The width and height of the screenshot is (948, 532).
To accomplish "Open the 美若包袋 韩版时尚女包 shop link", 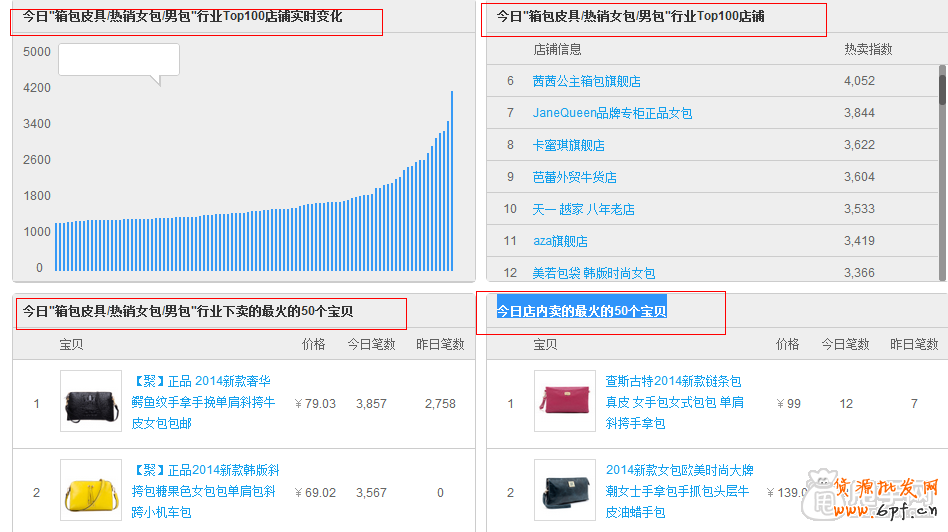I will [x=593, y=273].
